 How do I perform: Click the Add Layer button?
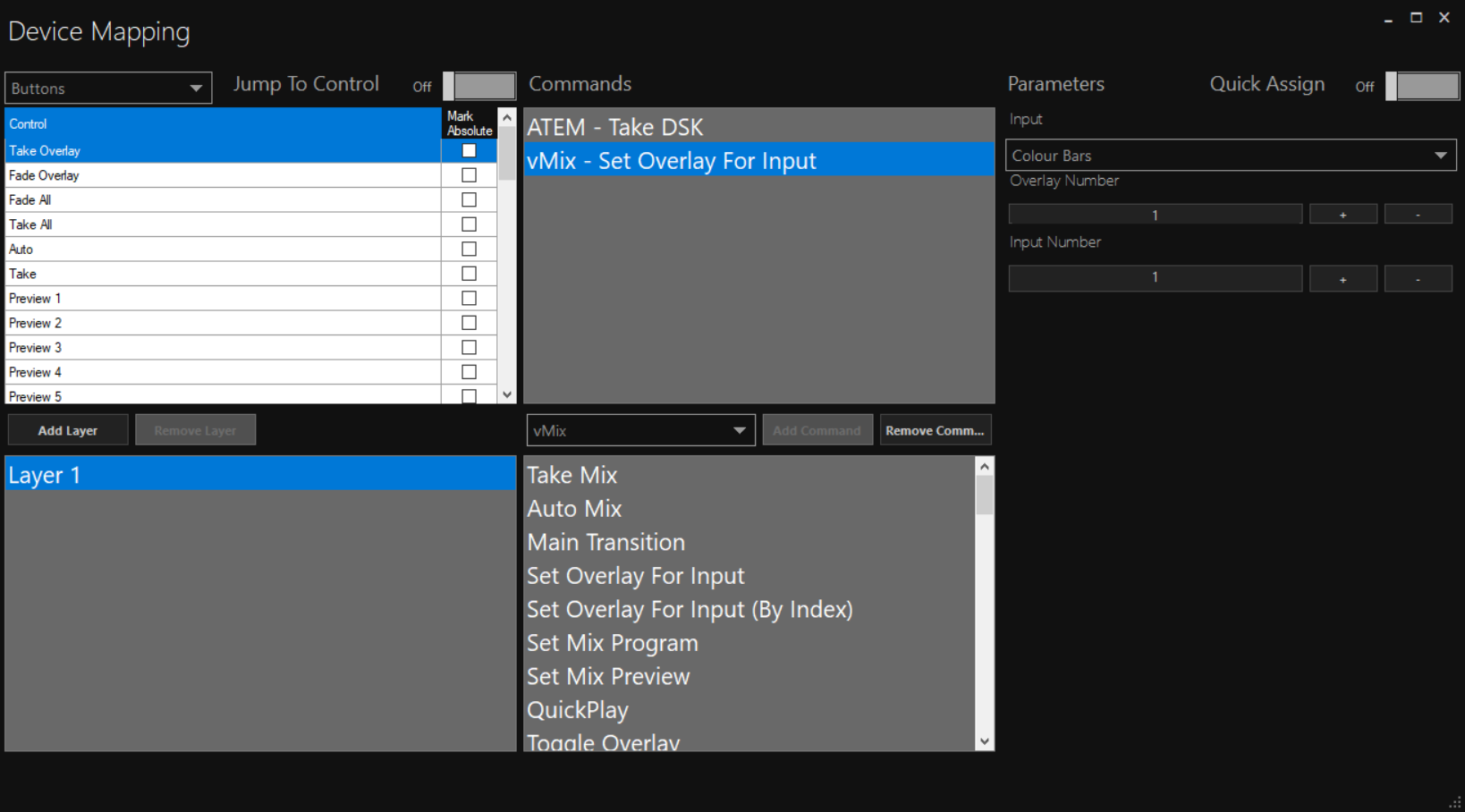(x=68, y=430)
